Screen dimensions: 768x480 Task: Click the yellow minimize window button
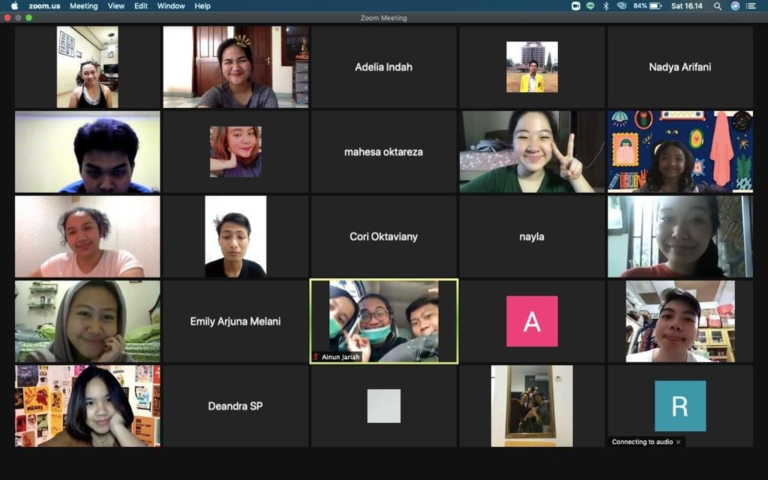pyautogui.click(x=18, y=18)
